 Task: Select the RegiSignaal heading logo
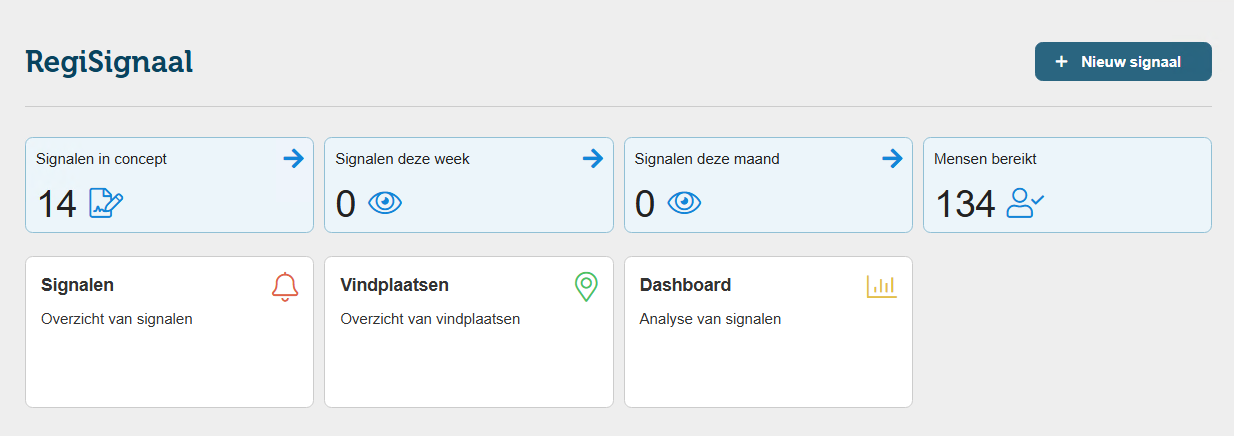[109, 62]
